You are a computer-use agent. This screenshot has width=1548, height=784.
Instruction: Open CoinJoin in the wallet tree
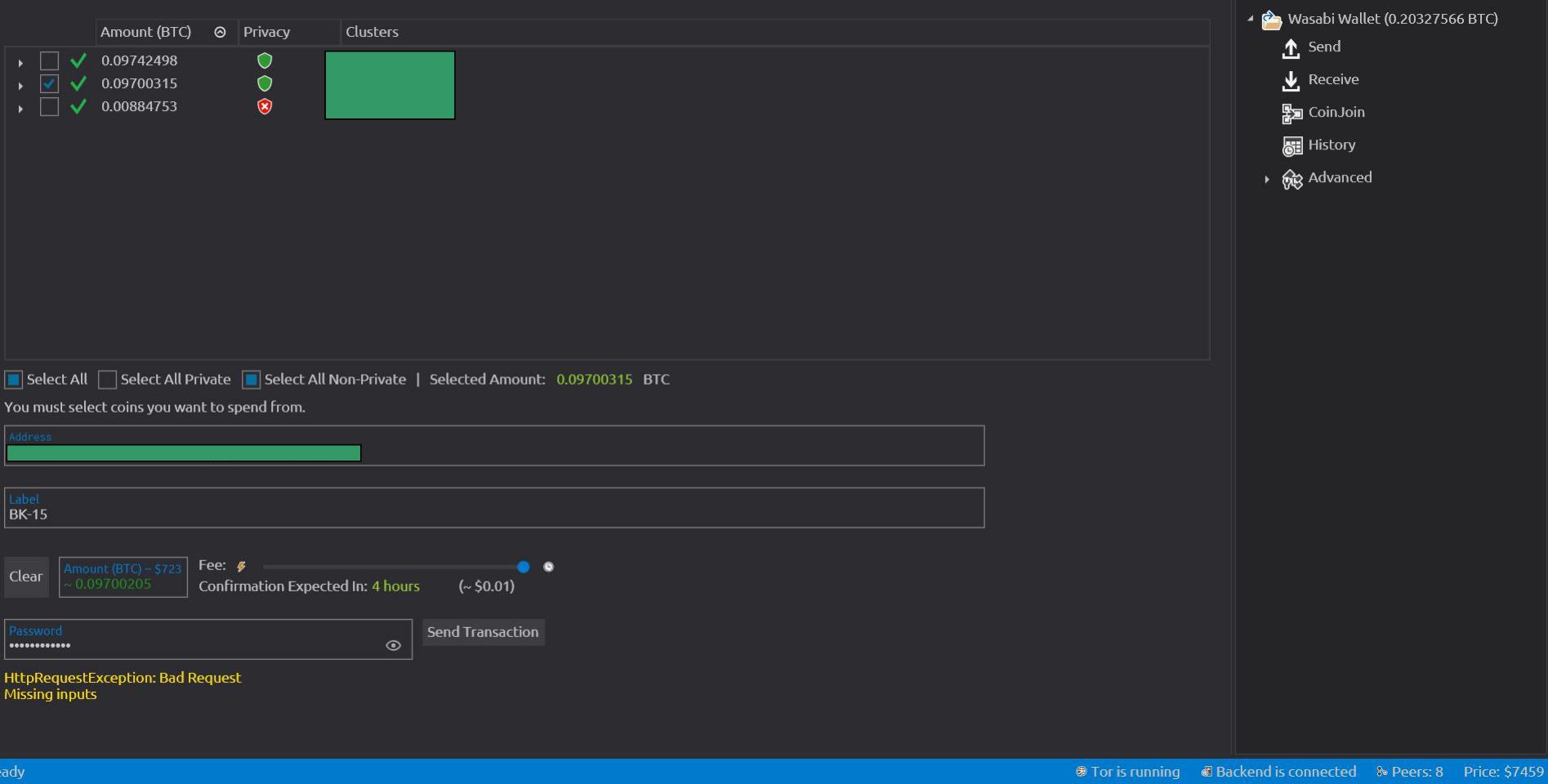point(1336,112)
